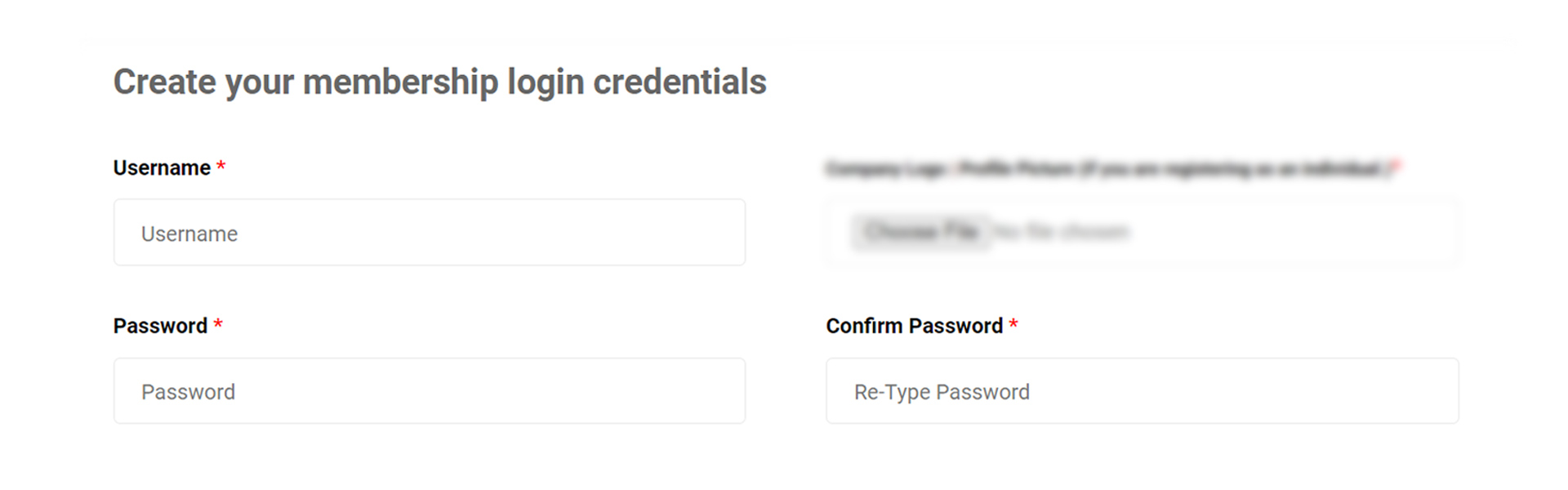Click the blurred Choose File button

click(921, 232)
